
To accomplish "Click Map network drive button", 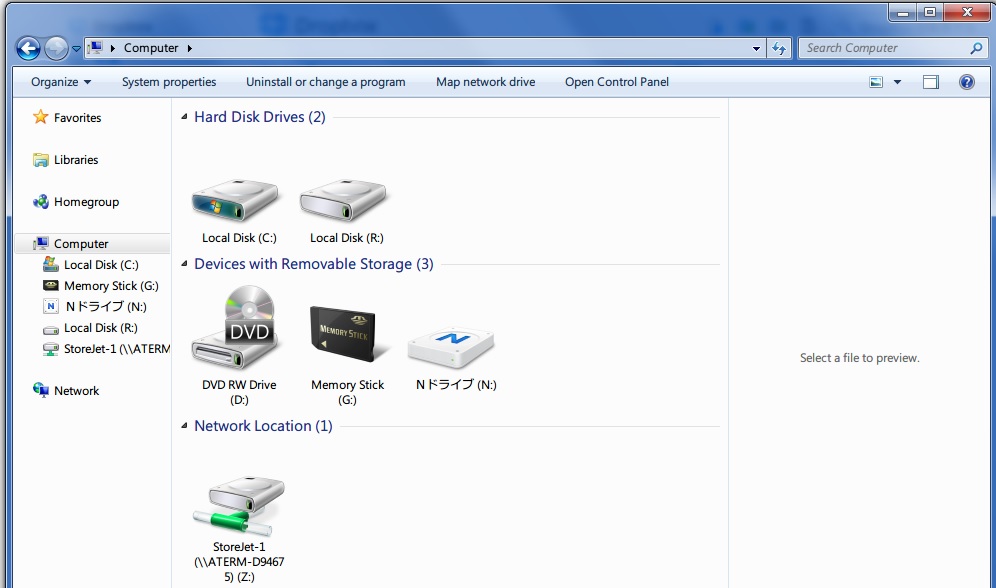I will (485, 82).
